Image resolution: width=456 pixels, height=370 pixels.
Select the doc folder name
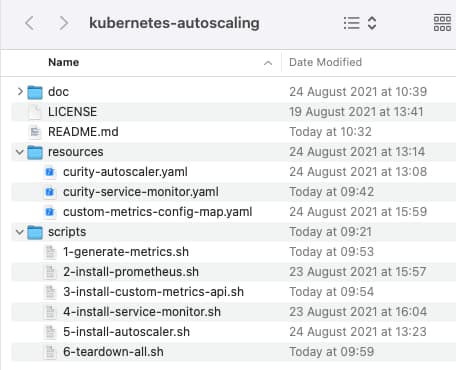tap(58, 92)
